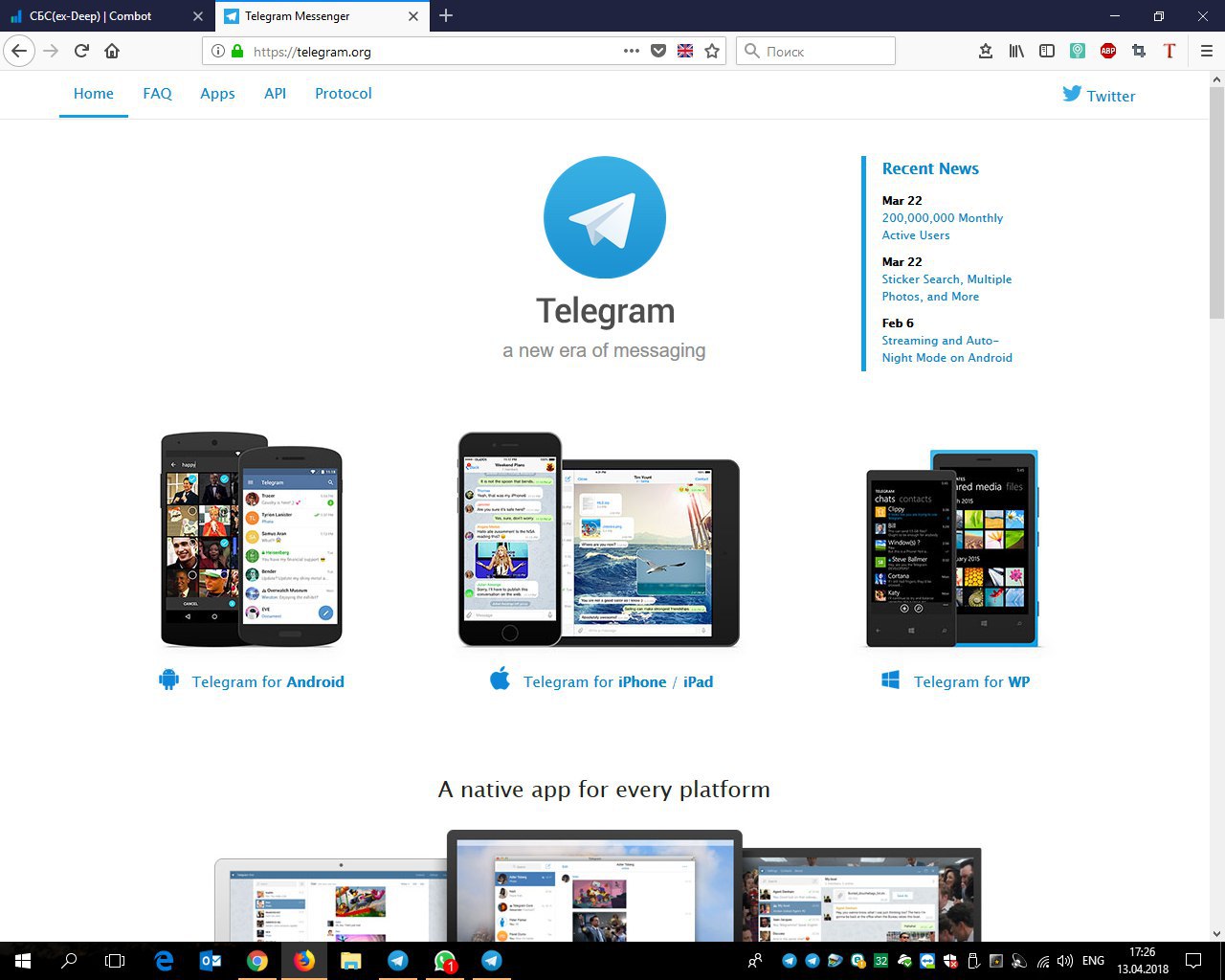Image resolution: width=1225 pixels, height=980 pixels.
Task: Open the Adblock Plus extension
Action: click(x=1108, y=51)
